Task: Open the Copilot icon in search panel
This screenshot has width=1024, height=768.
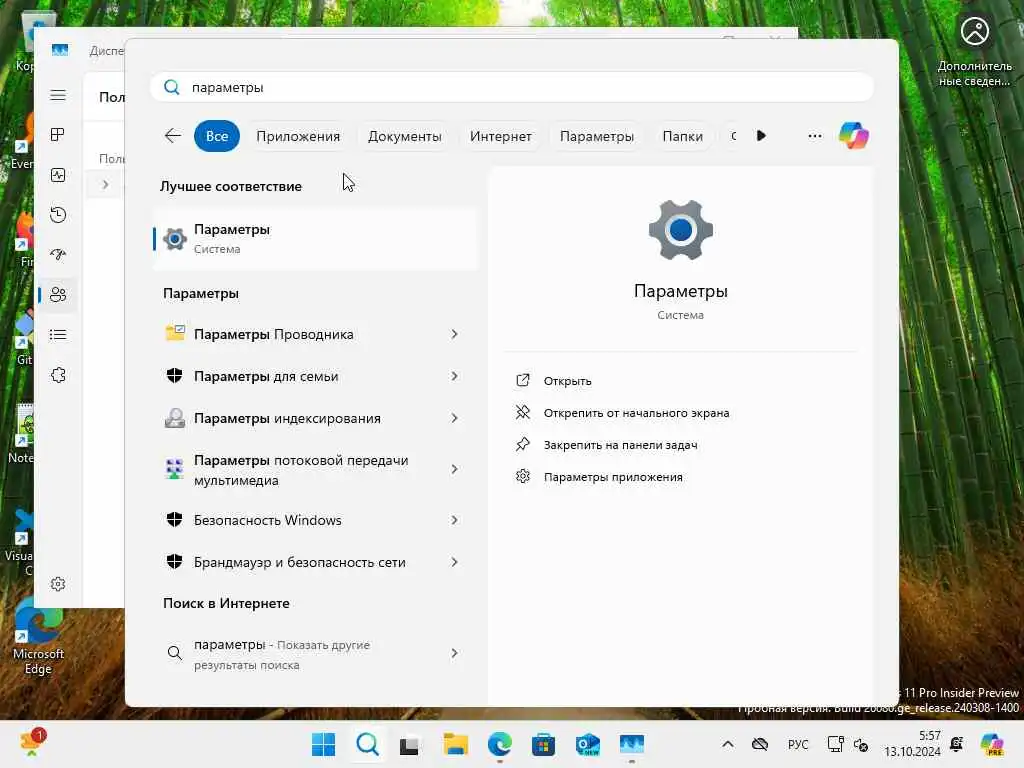Action: [x=854, y=136]
